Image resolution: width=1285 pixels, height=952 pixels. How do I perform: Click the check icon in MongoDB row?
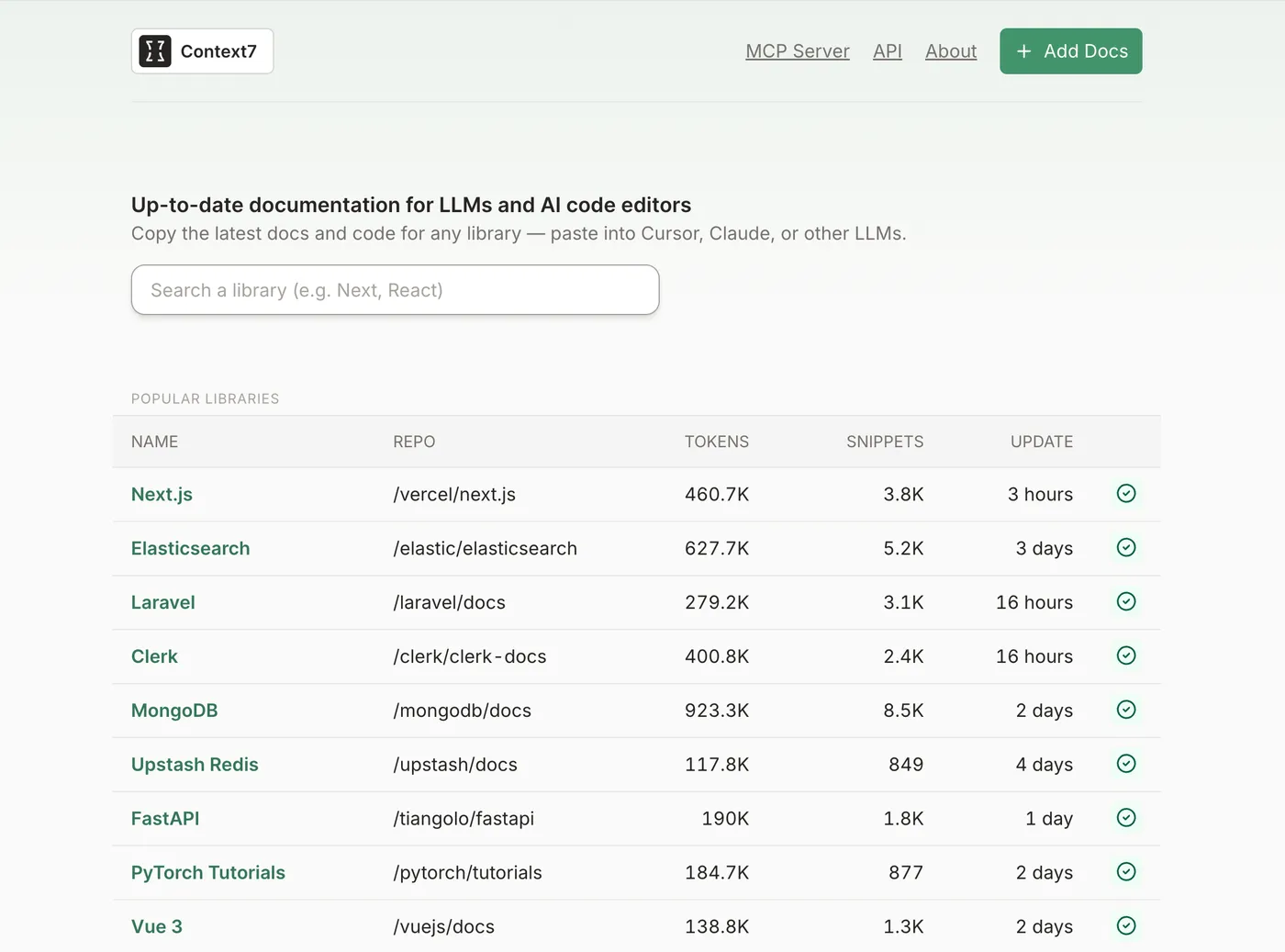point(1126,710)
